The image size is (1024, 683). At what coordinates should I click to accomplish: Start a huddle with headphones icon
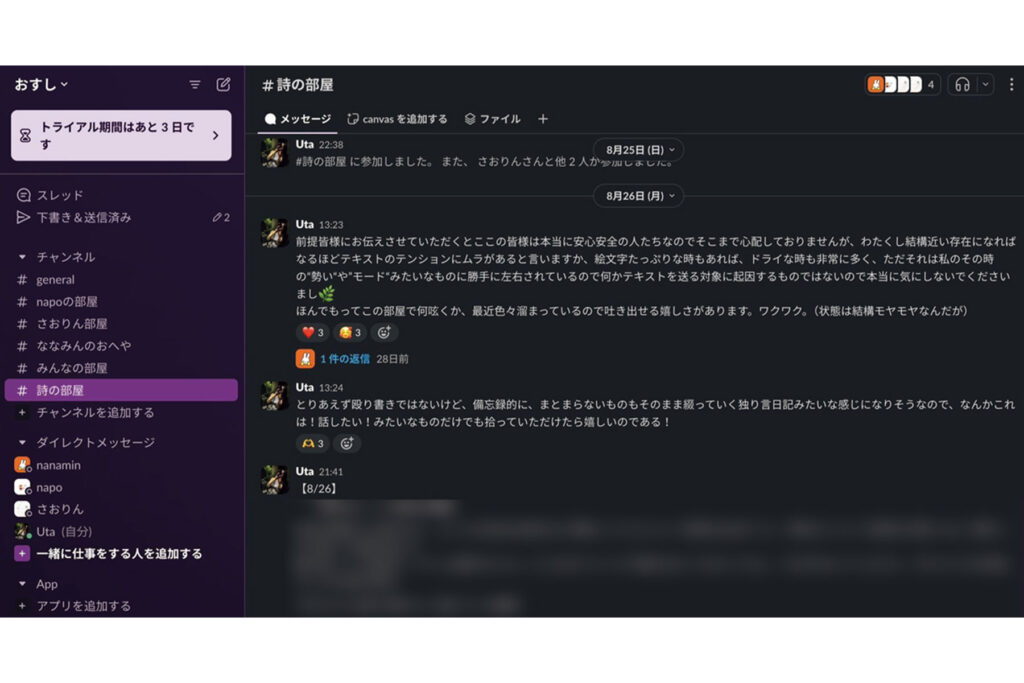point(963,85)
